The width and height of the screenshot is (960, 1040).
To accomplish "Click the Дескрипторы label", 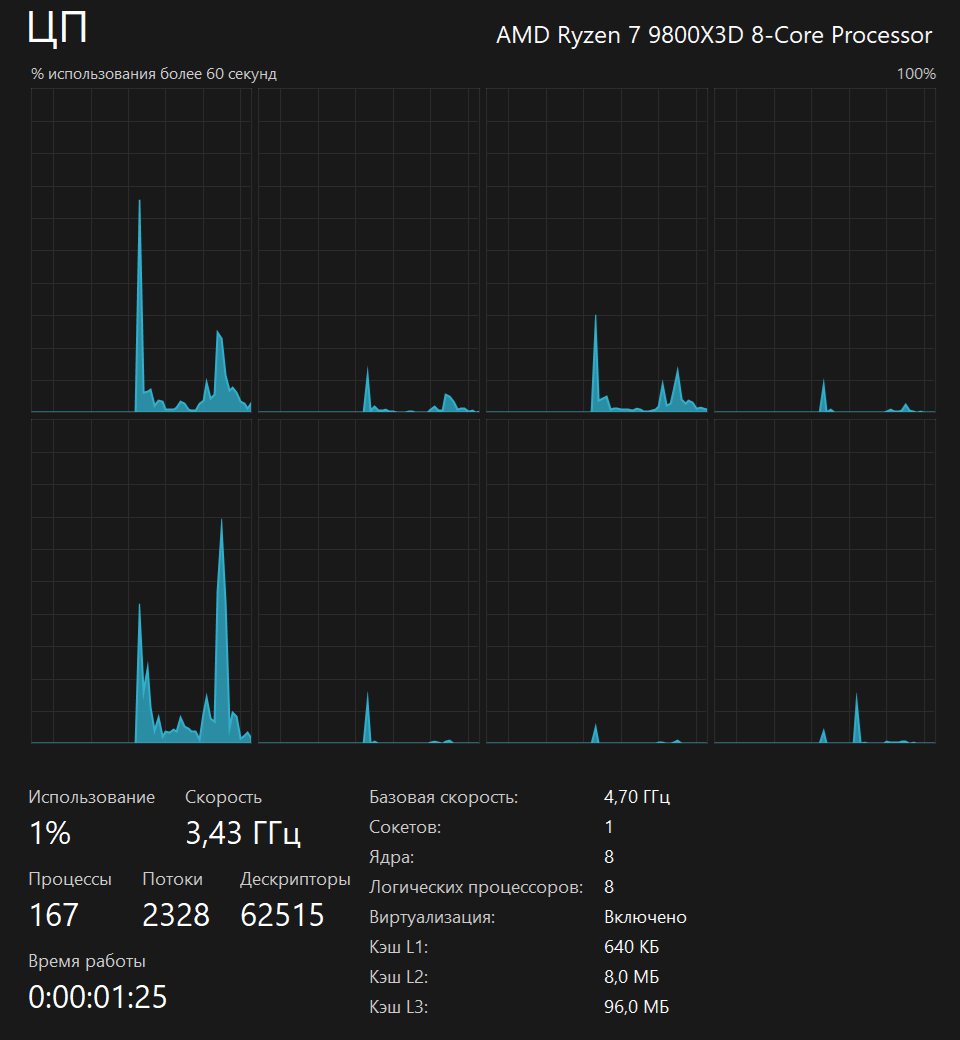I will click(x=295, y=879).
